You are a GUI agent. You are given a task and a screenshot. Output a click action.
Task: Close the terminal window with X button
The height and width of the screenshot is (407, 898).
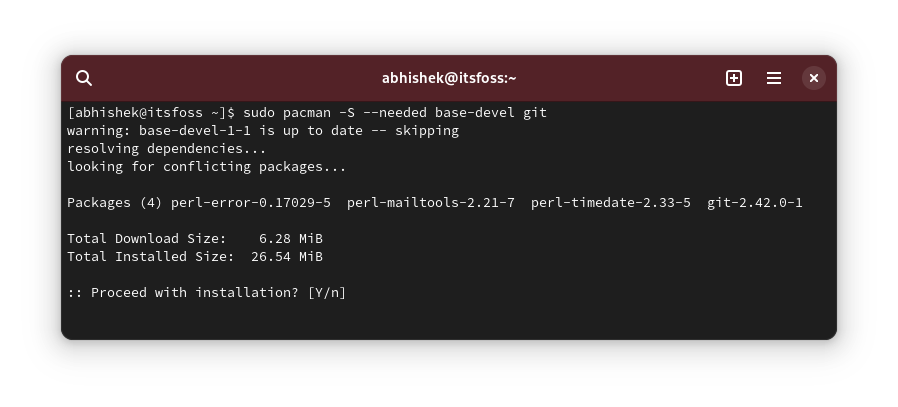pyautogui.click(x=813, y=78)
